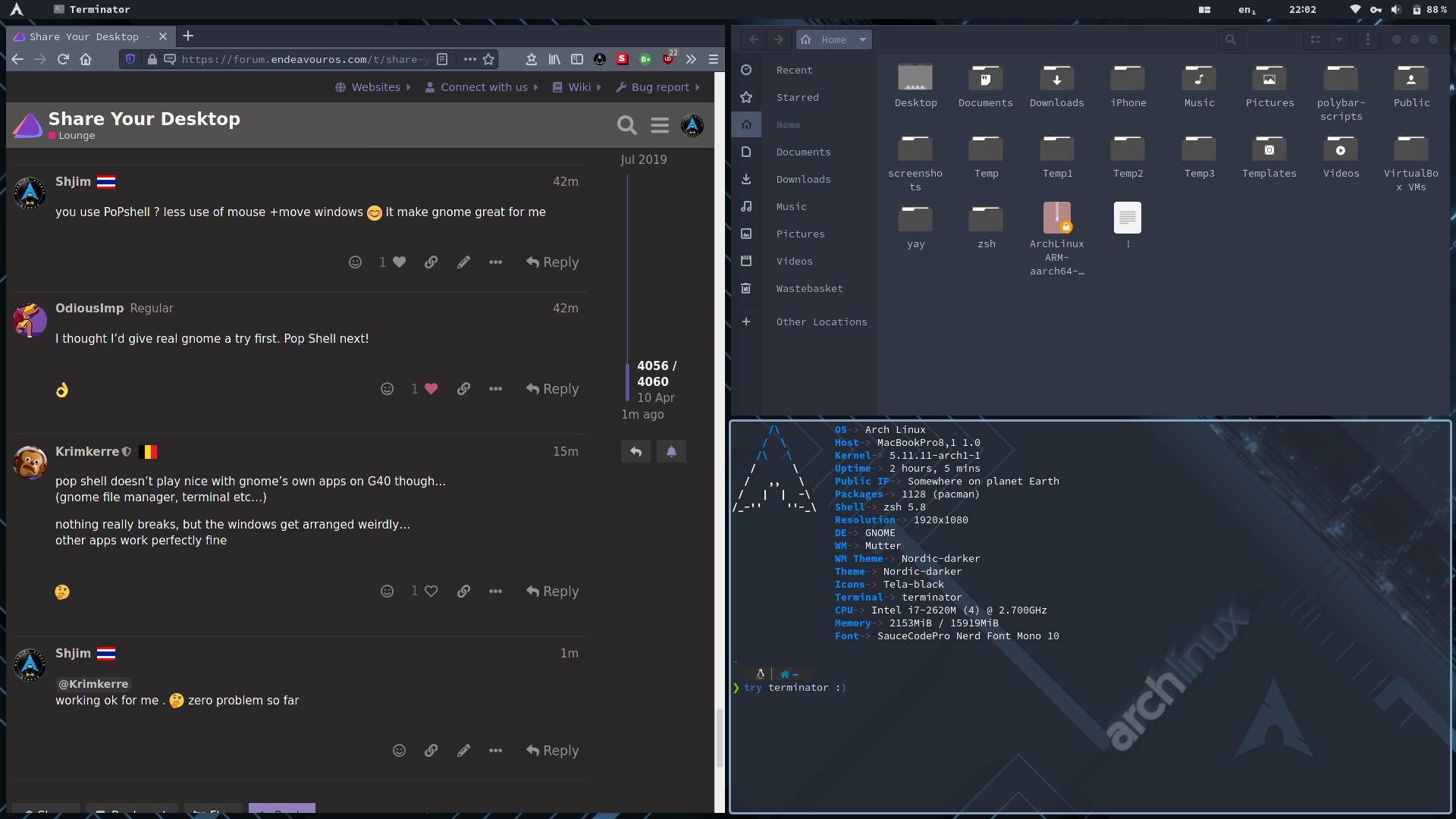Reply to Shjim's latest post
This screenshot has width=1456, height=819.
point(553,751)
